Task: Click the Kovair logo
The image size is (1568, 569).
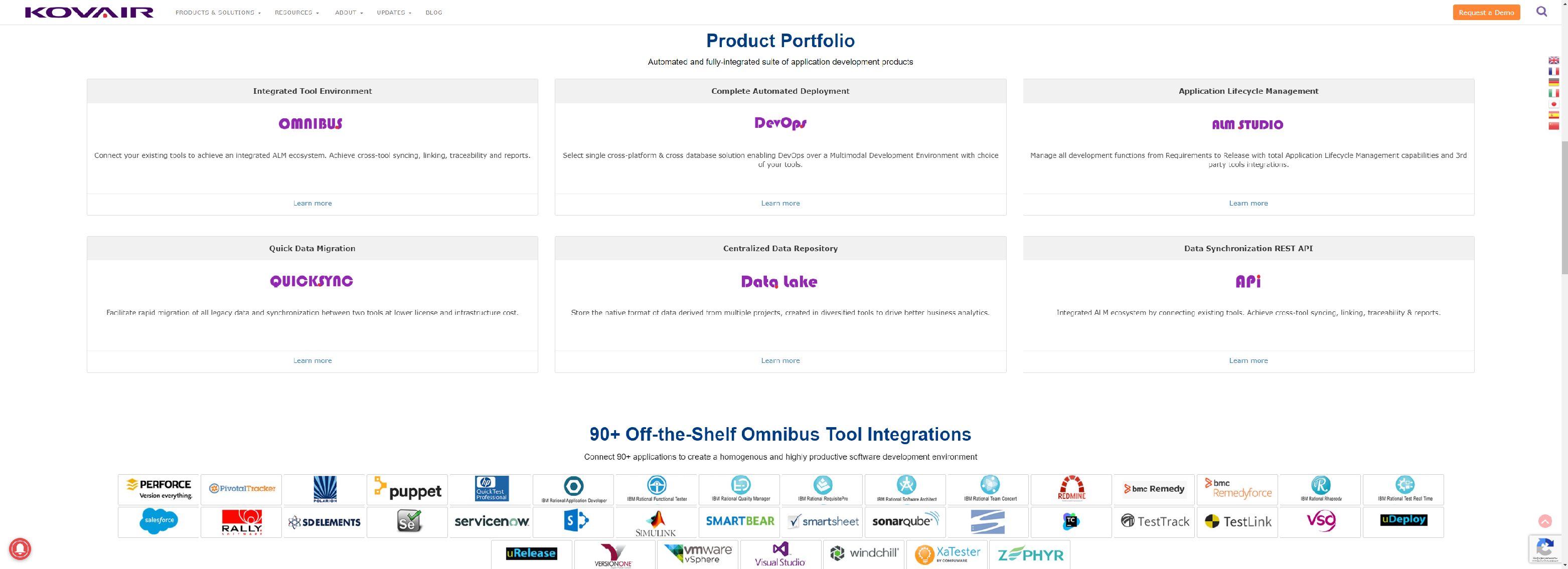Action: coord(89,12)
